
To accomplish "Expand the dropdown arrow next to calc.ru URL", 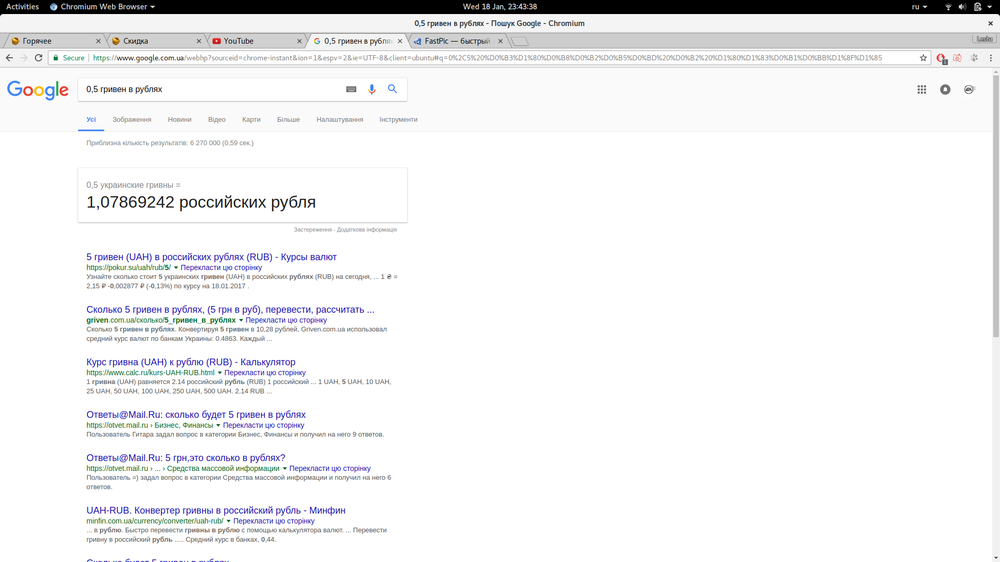I will (219, 373).
